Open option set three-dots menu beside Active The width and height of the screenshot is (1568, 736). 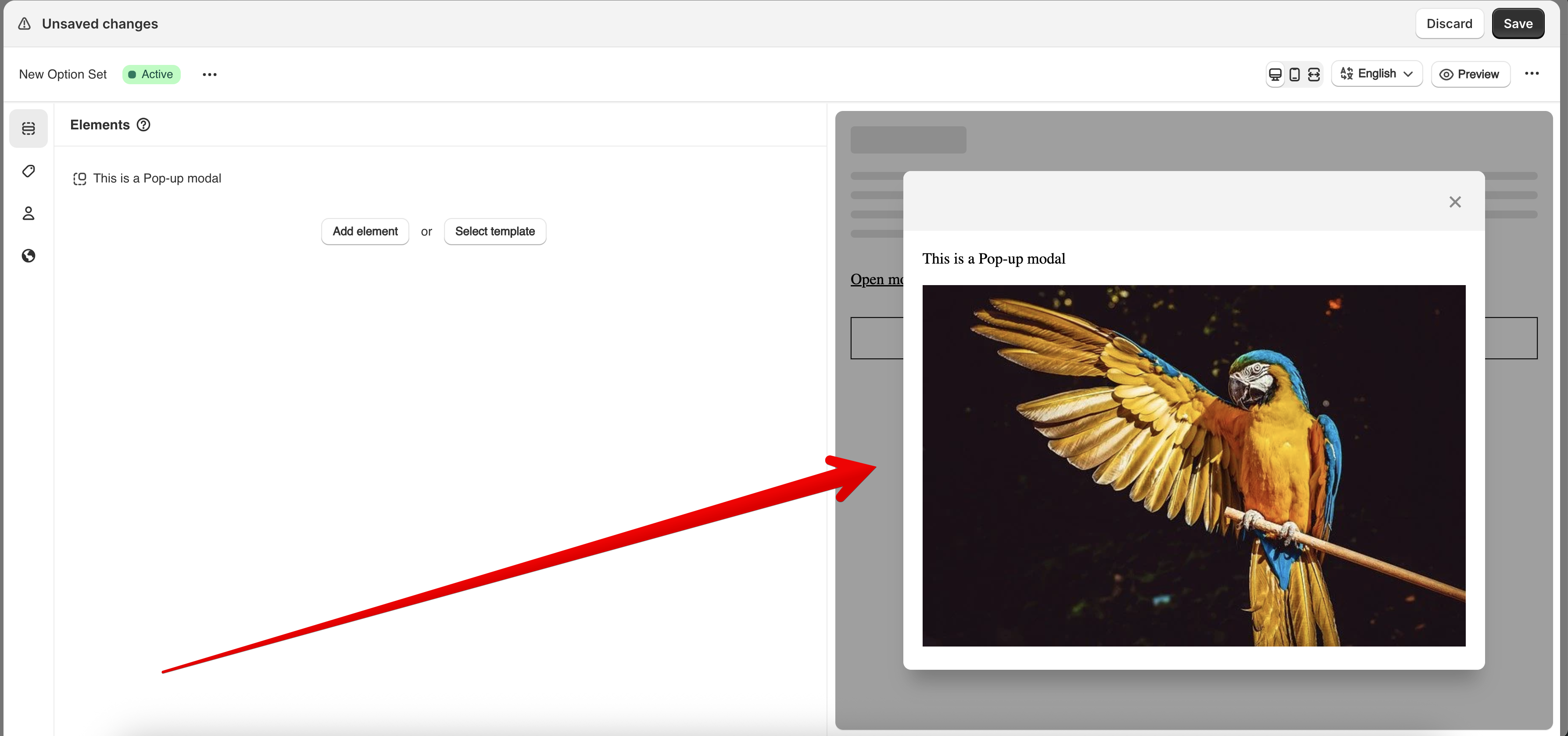pyautogui.click(x=209, y=74)
